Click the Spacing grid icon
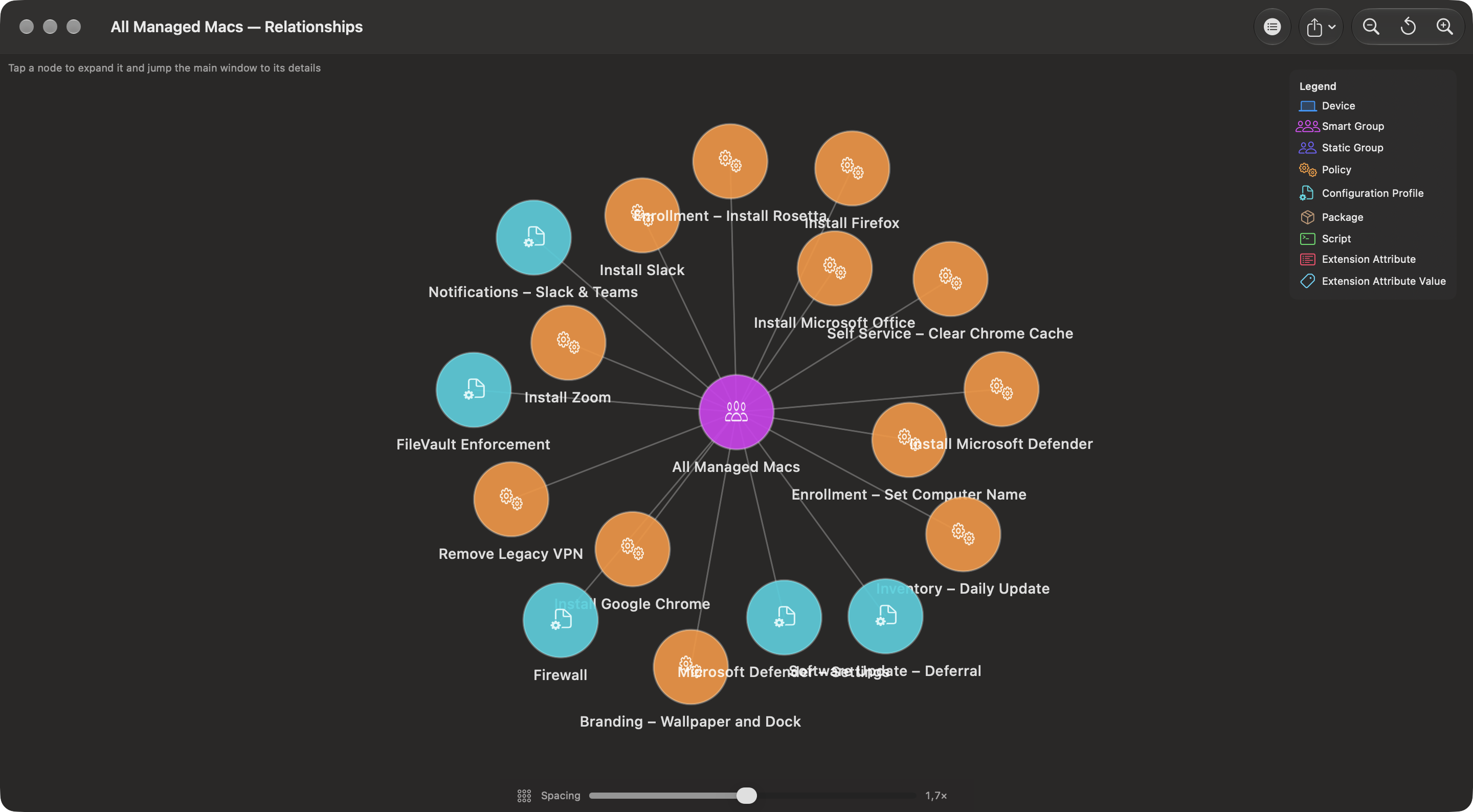Image resolution: width=1473 pixels, height=812 pixels. coord(524,796)
